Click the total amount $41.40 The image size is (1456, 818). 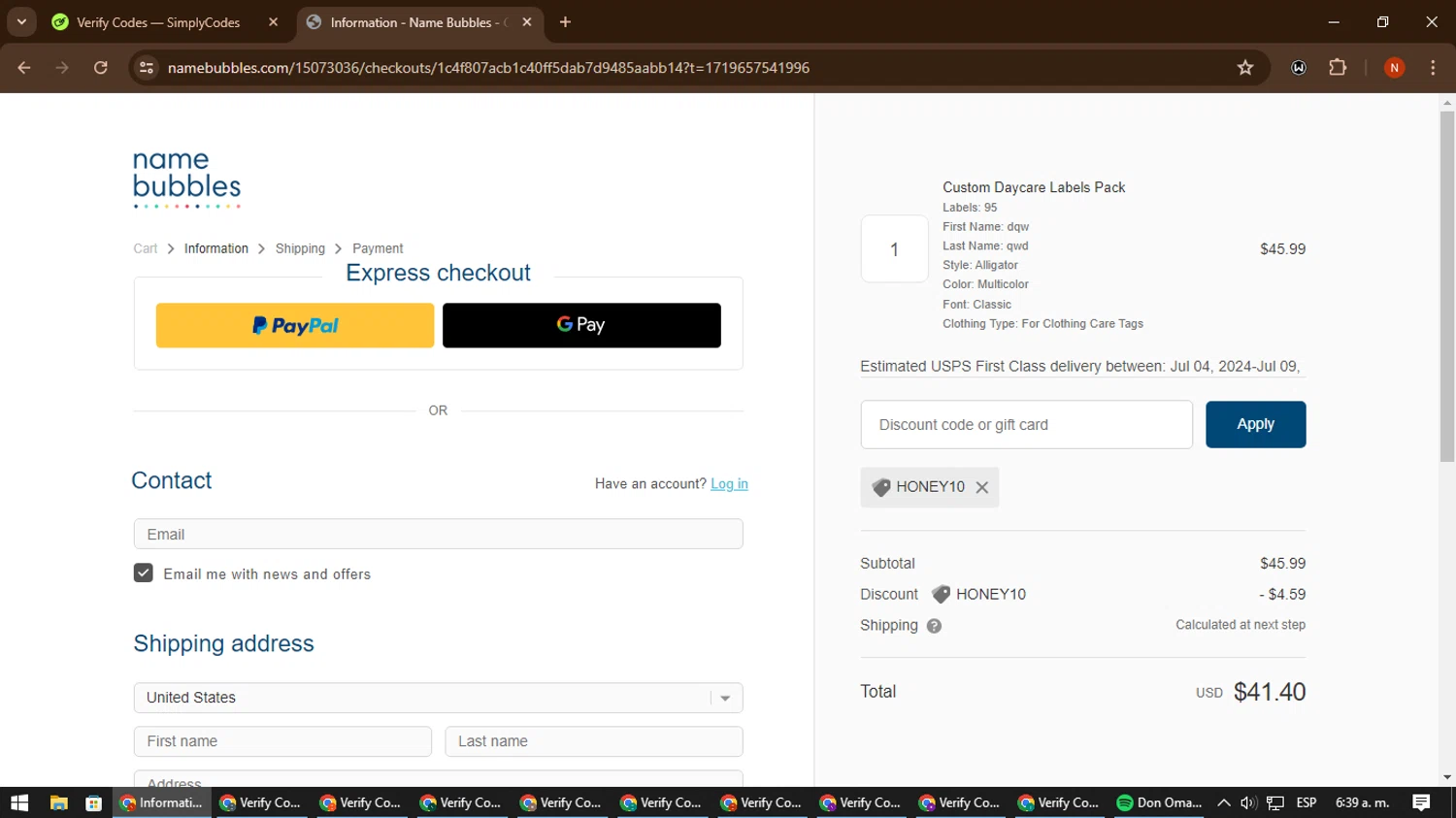point(1270,692)
